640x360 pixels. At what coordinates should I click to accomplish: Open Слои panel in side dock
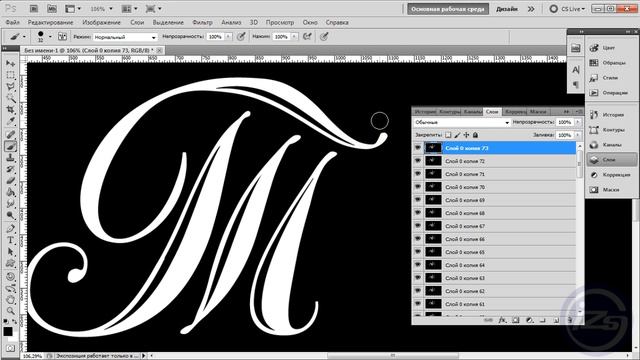click(611, 160)
